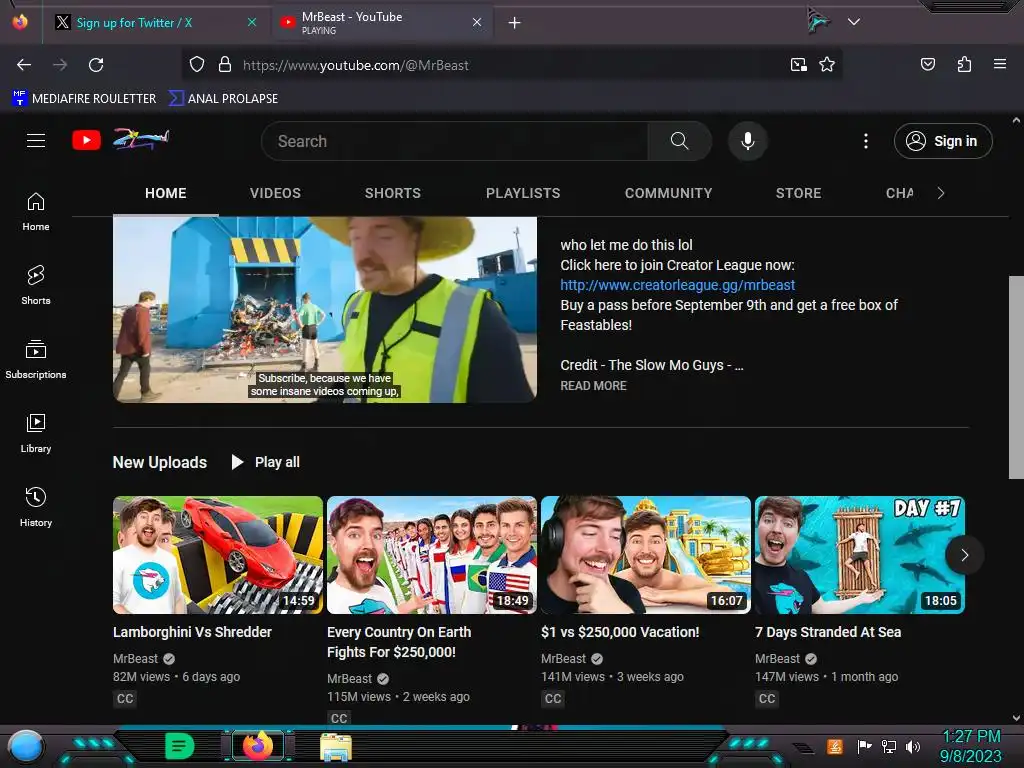Open Firefox application menu

[1000, 64]
